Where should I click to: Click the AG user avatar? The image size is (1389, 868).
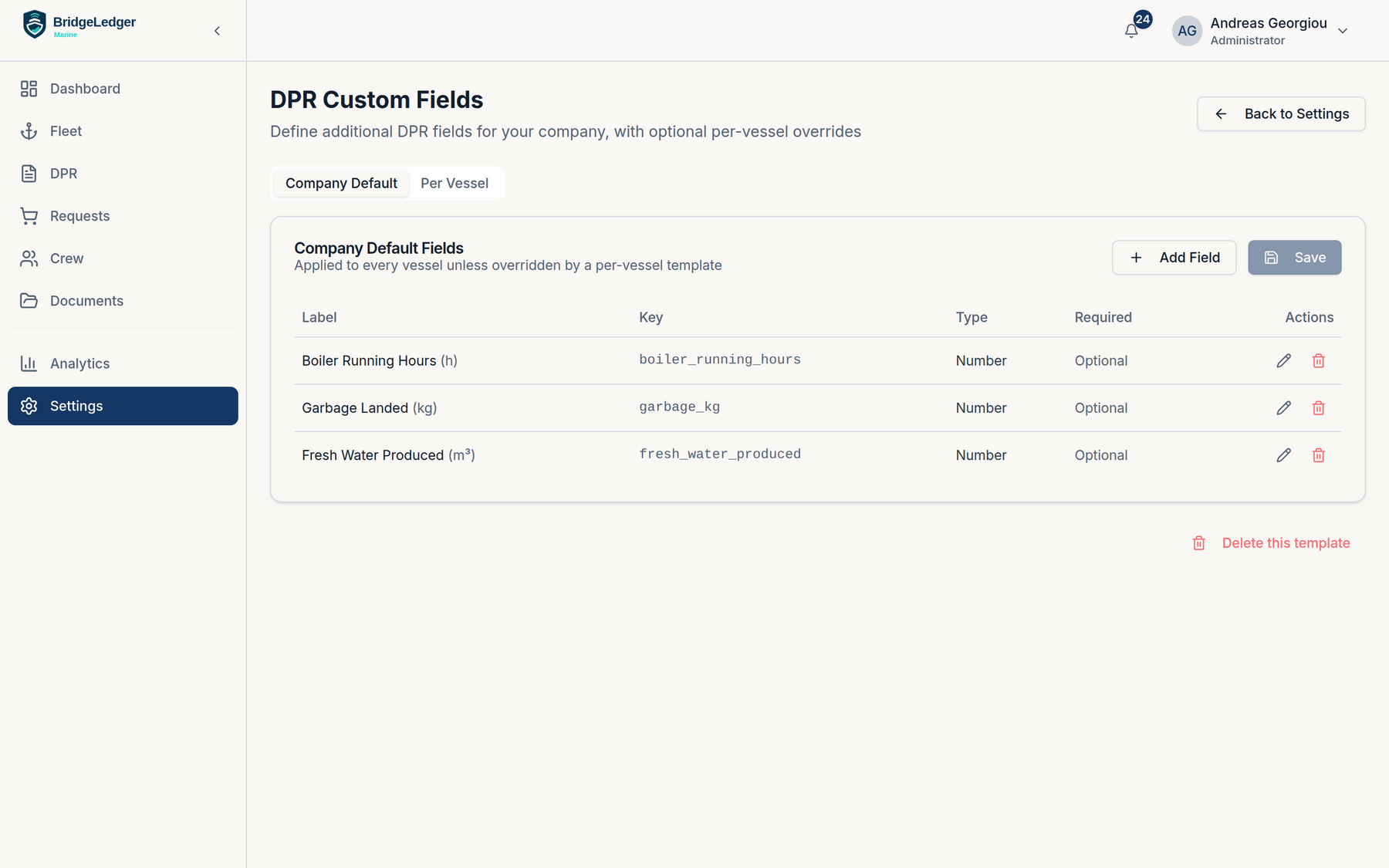[1187, 31]
